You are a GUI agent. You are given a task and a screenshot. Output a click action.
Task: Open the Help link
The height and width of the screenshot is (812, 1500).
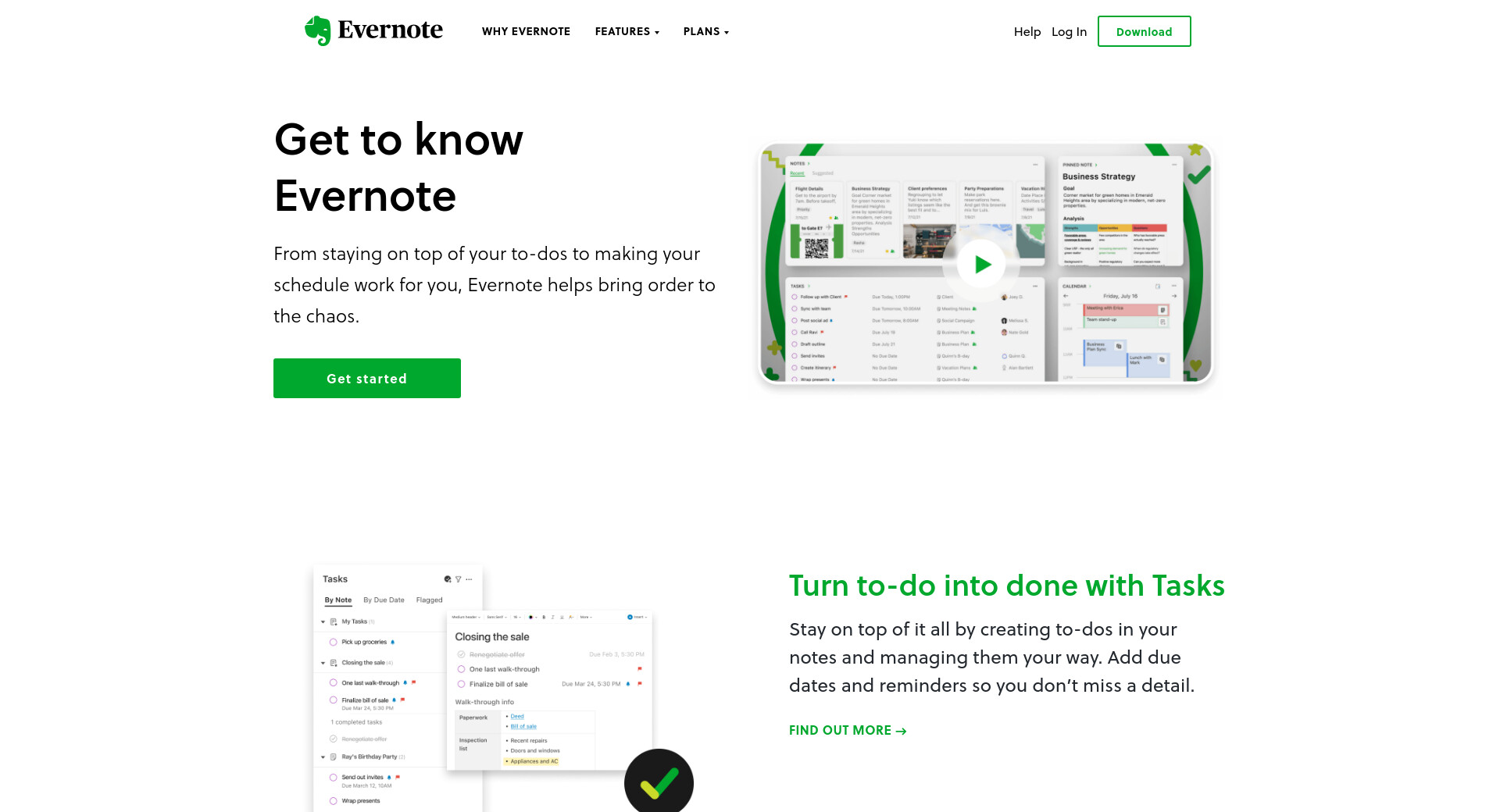pos(1027,31)
